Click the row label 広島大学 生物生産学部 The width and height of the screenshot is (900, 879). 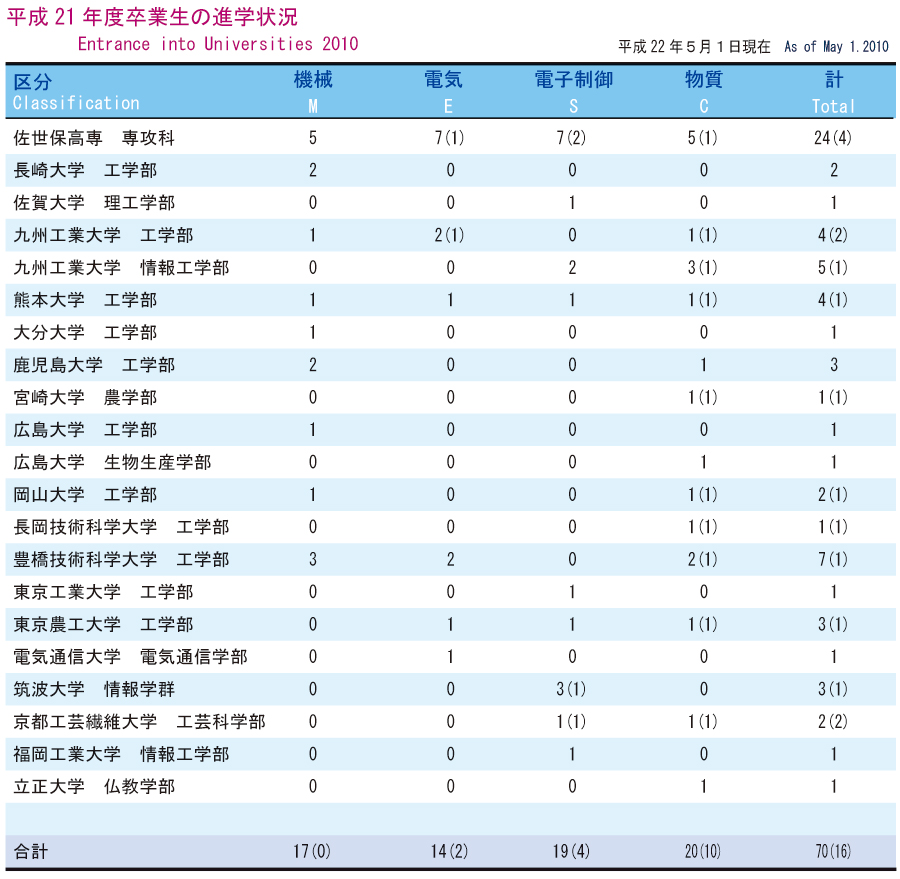(112, 462)
